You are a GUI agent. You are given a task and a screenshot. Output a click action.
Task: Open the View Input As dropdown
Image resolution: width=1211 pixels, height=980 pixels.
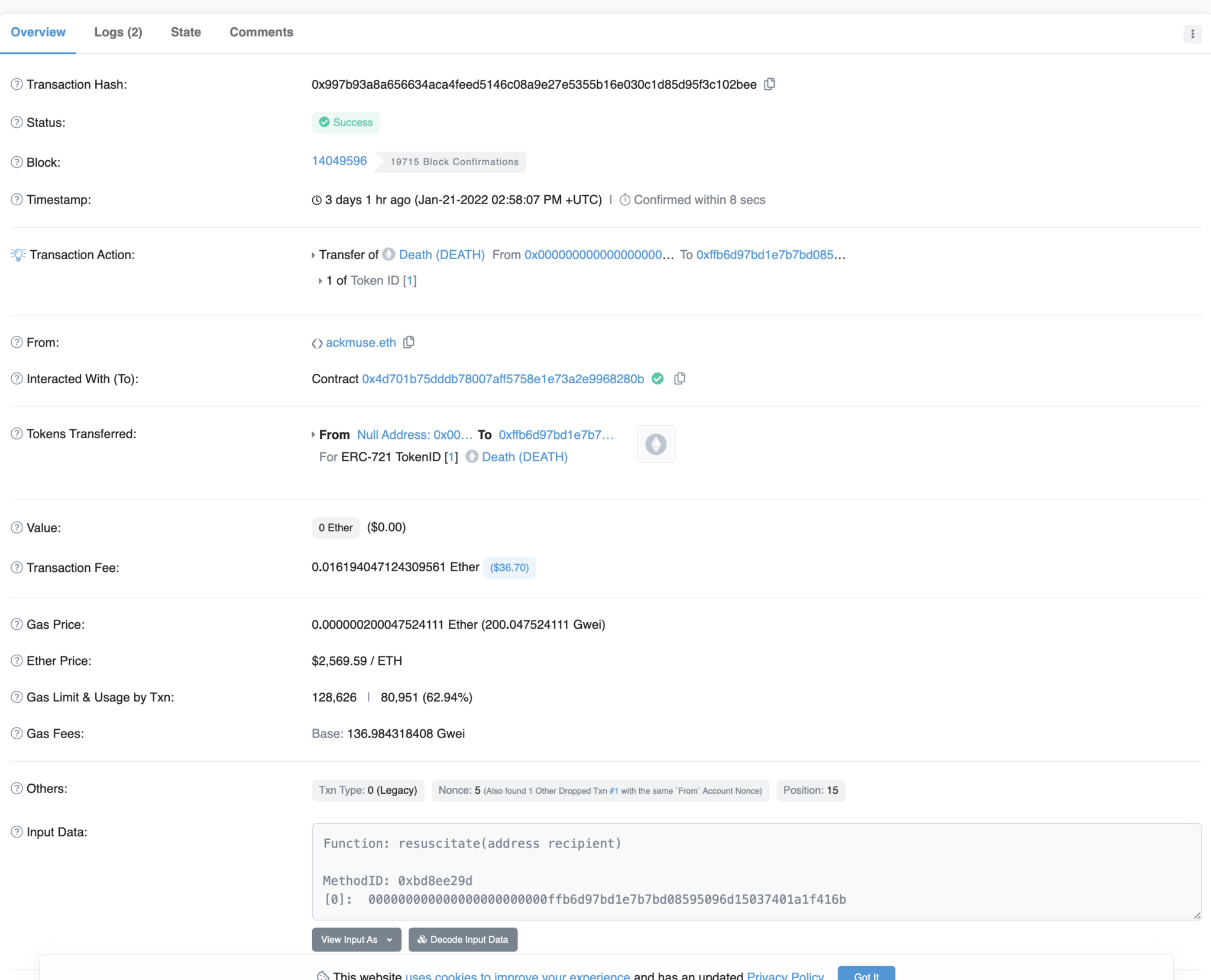point(356,939)
